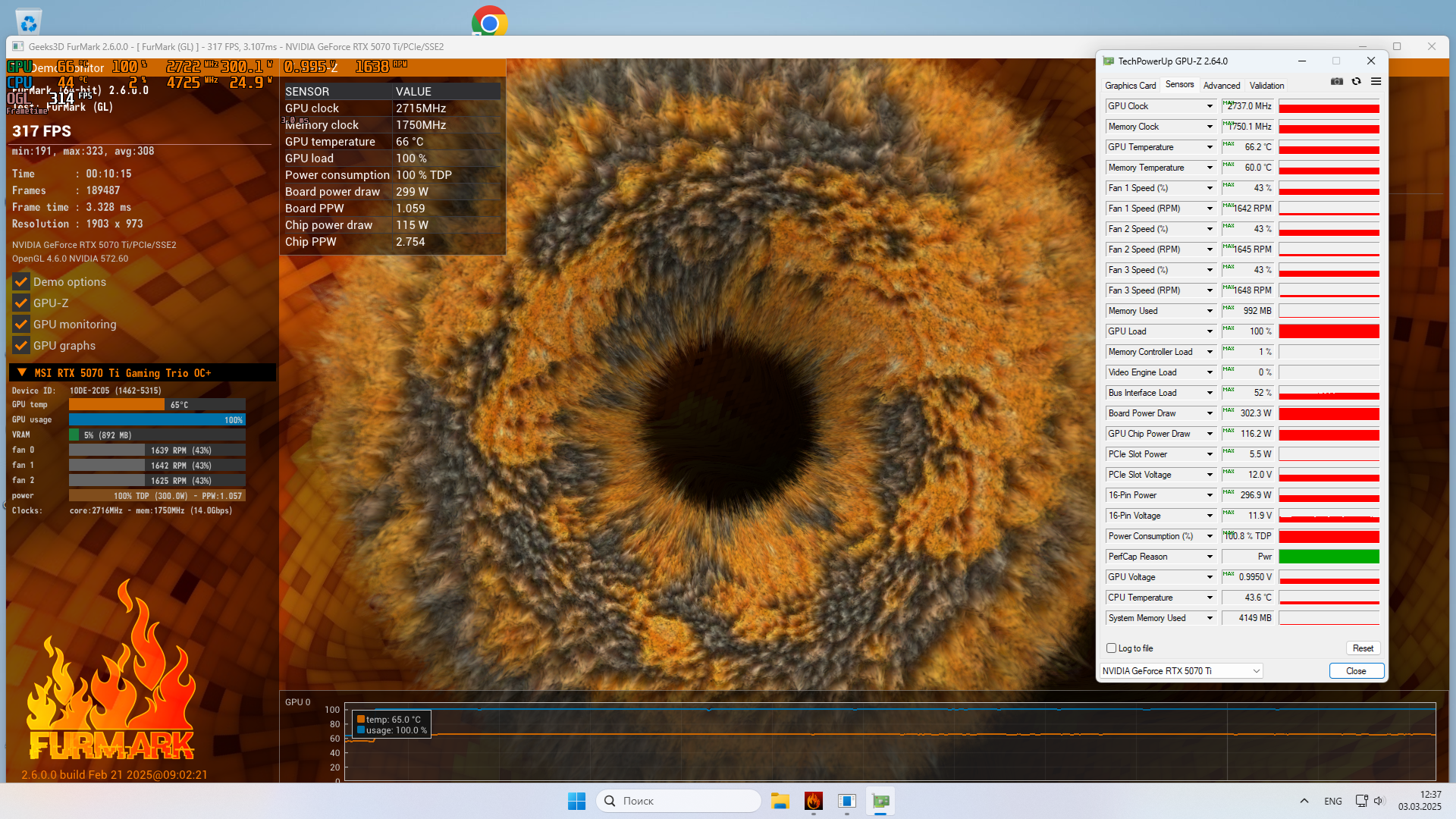Open the Validation tab
The height and width of the screenshot is (819, 1456).
pyautogui.click(x=1266, y=86)
